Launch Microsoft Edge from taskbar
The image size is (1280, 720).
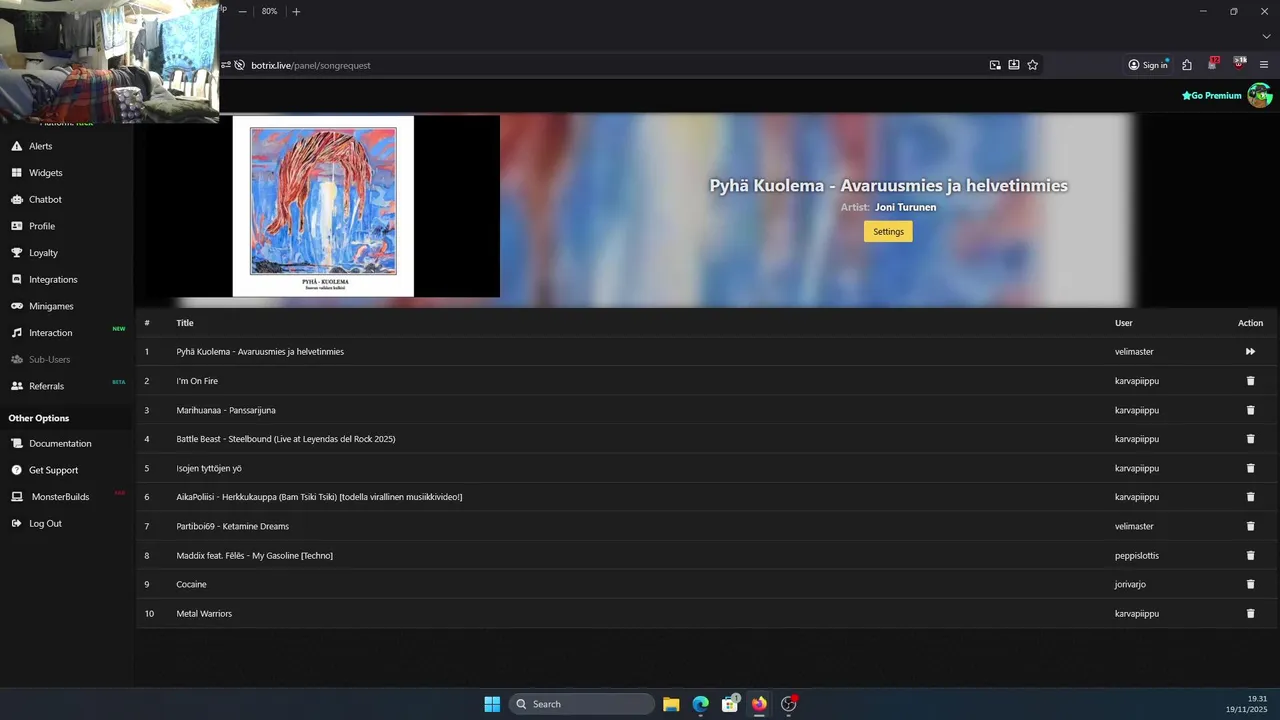tap(701, 704)
